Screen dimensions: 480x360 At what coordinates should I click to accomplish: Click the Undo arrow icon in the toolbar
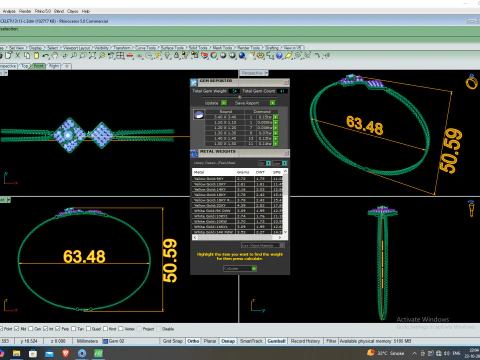click(x=46, y=56)
